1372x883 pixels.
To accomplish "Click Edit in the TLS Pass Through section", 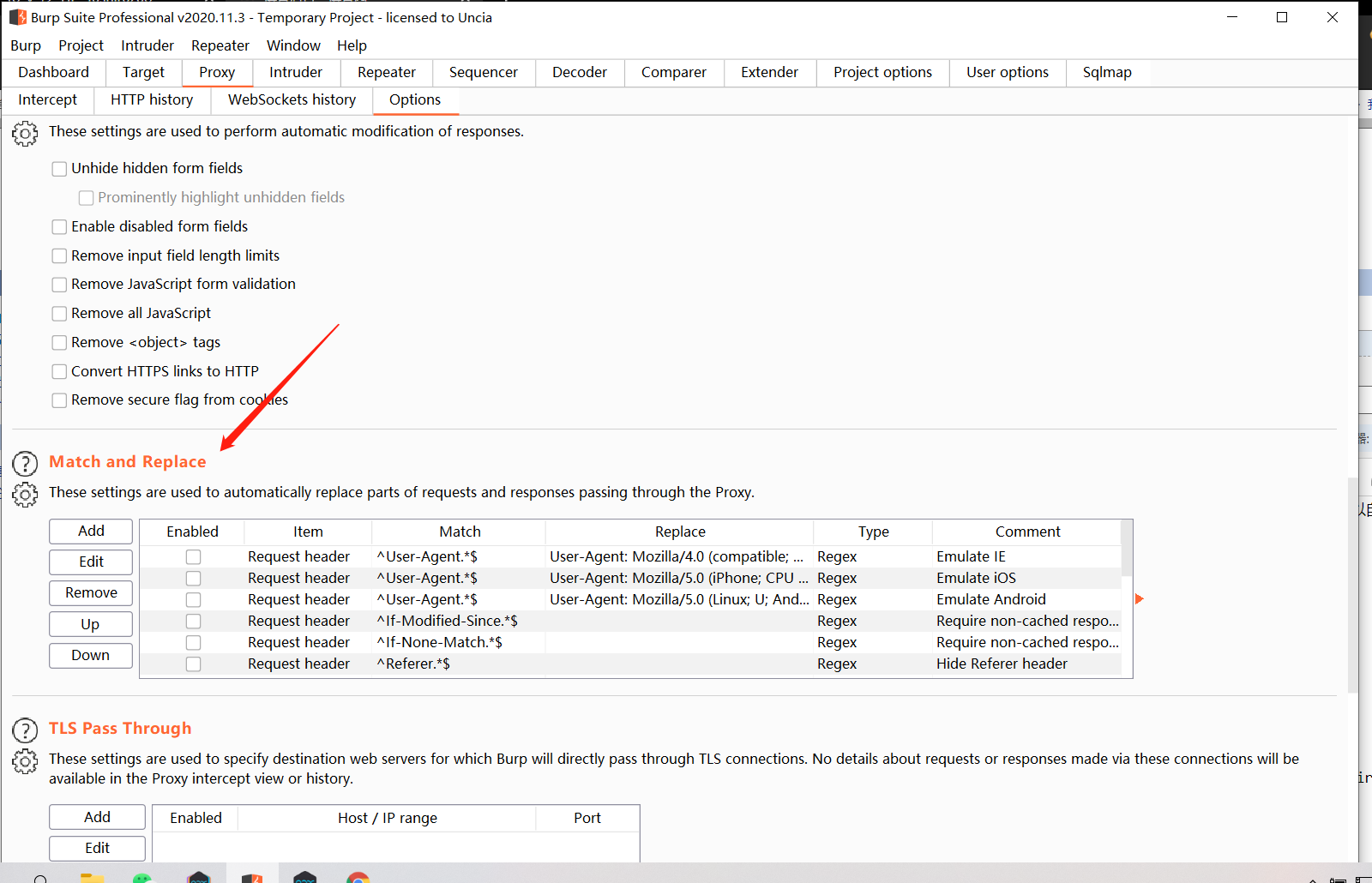I will click(x=97, y=849).
